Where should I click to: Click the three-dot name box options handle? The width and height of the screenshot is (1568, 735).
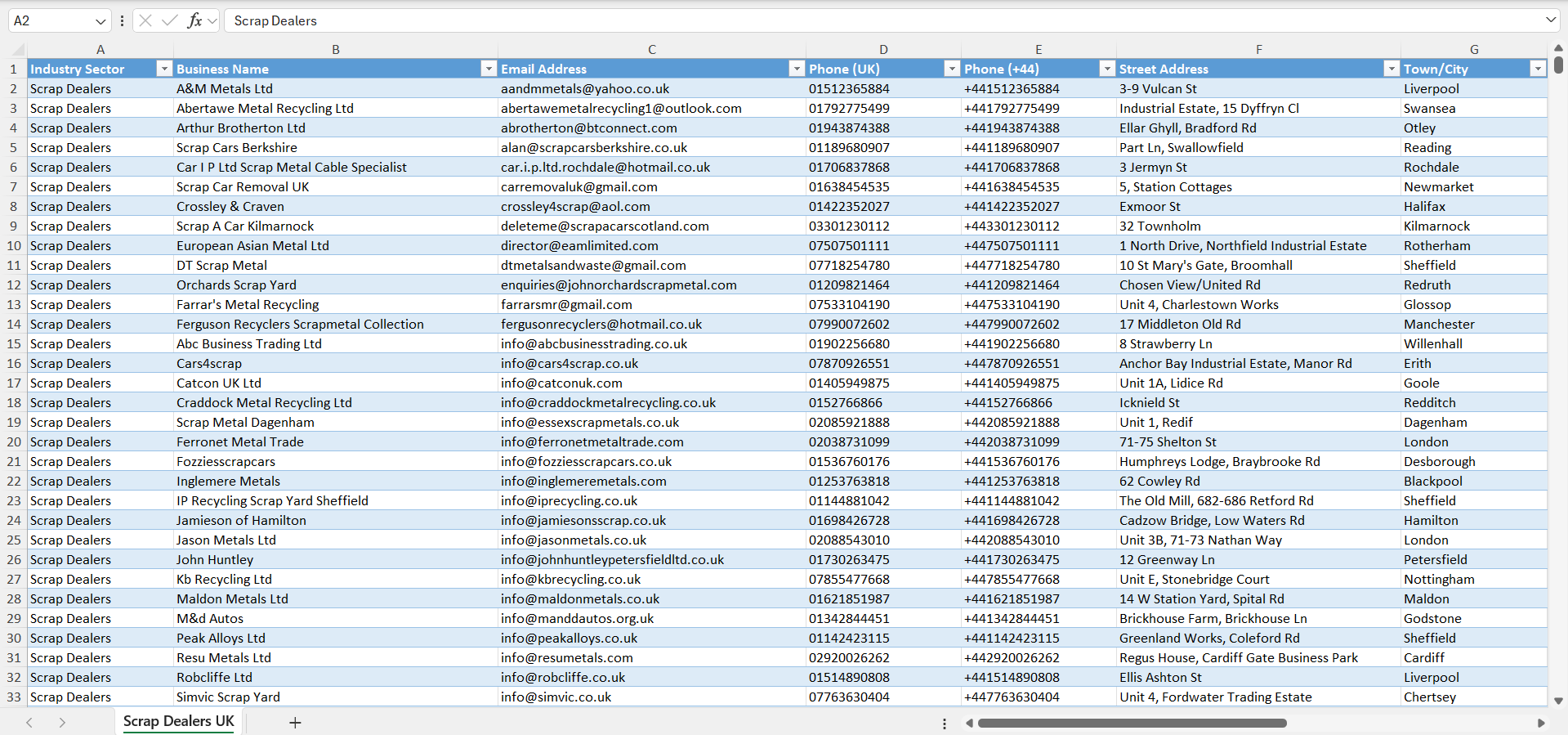click(x=122, y=21)
